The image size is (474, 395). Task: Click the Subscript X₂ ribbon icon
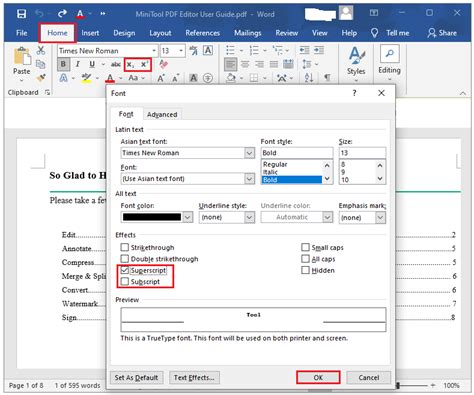pyautogui.click(x=131, y=65)
